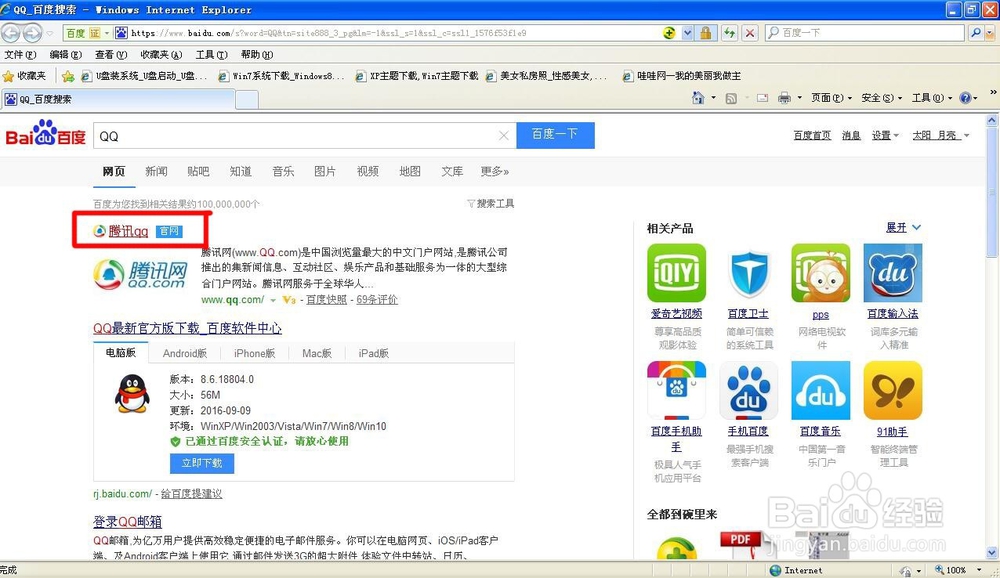
Task: Click the 百度一下 search button
Action: click(555, 135)
